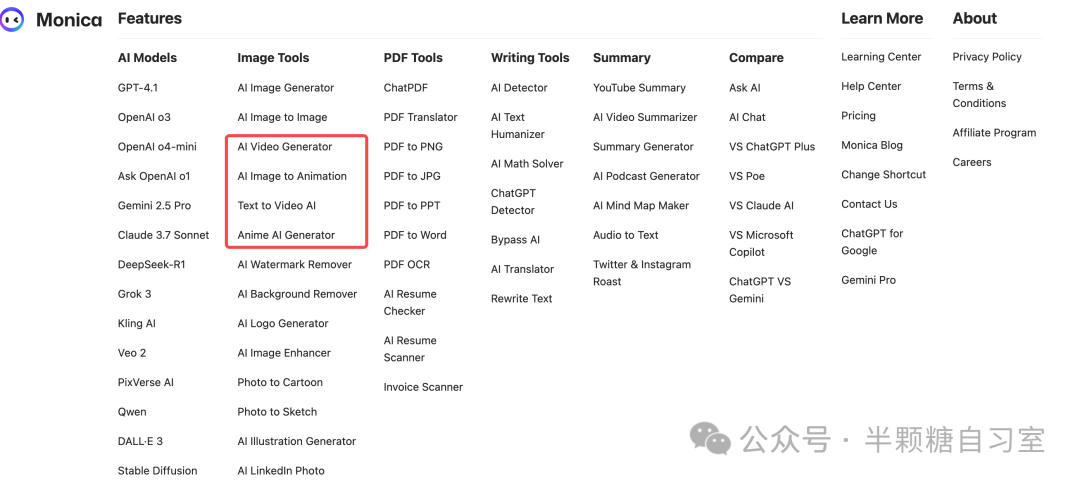Open AI Mind Map Maker
Image resolution: width=1080 pixels, height=483 pixels.
[641, 205]
